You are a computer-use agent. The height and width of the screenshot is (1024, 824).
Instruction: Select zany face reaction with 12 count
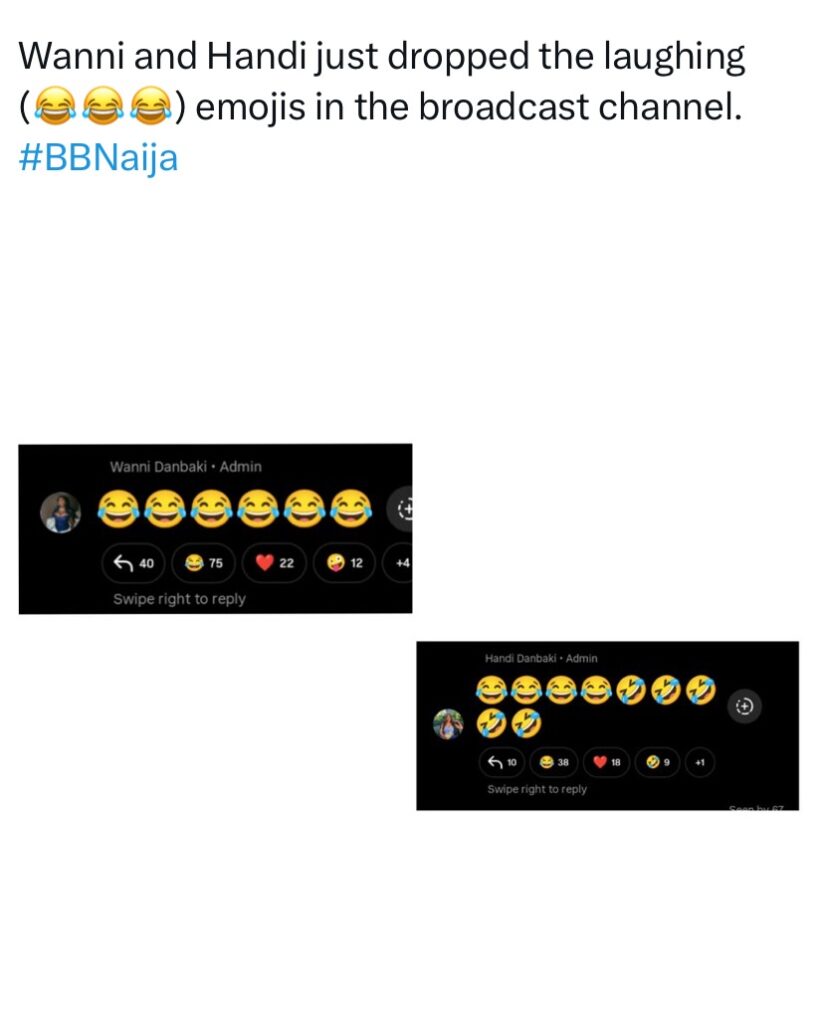pos(345,562)
